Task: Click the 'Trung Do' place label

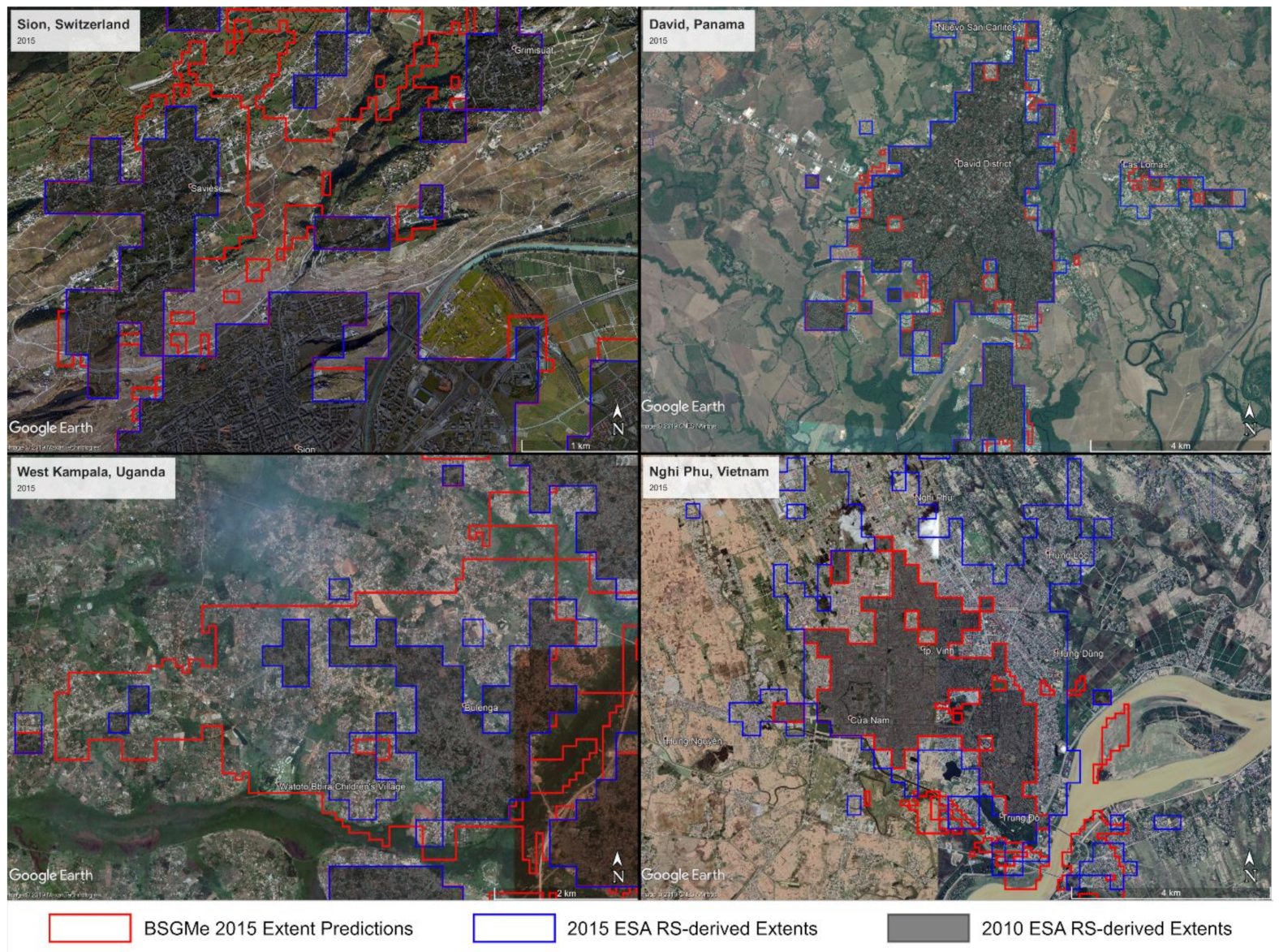Action: [x=1020, y=818]
